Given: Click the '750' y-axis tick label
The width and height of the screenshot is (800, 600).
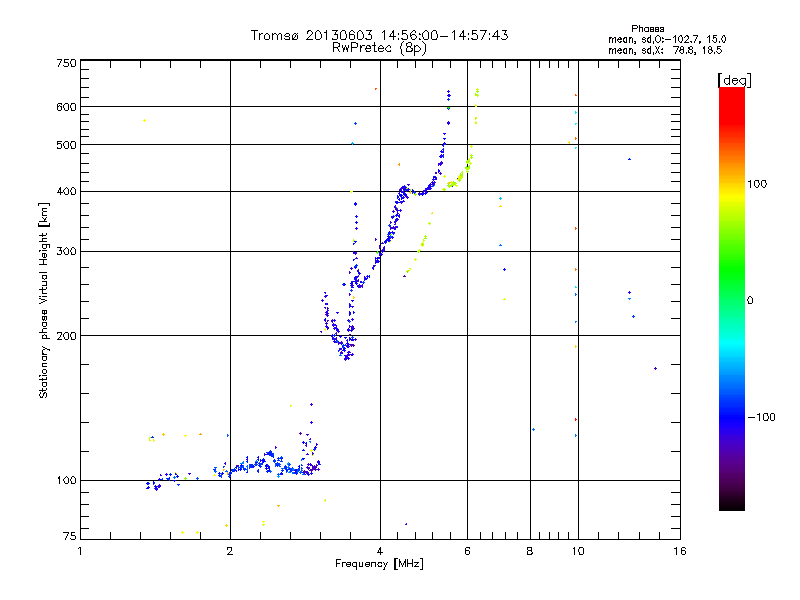Looking at the screenshot, I should pos(66,63).
